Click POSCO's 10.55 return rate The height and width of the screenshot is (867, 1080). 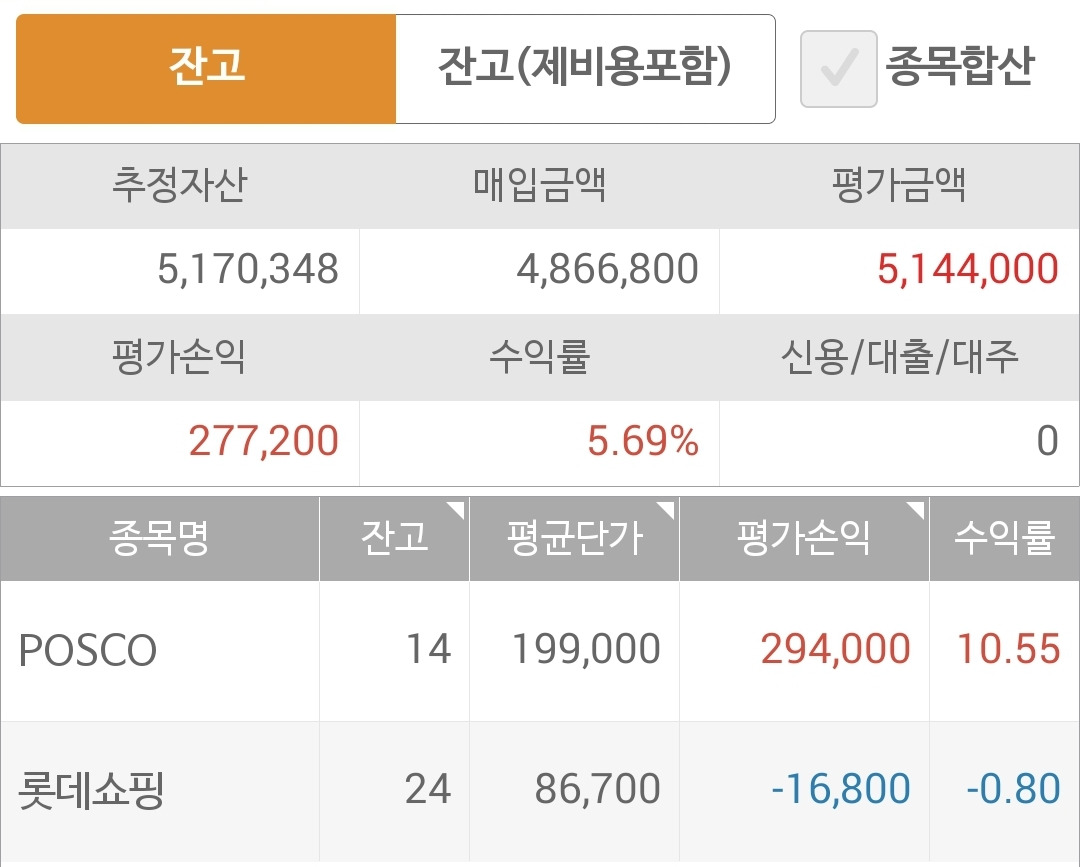pos(1008,650)
